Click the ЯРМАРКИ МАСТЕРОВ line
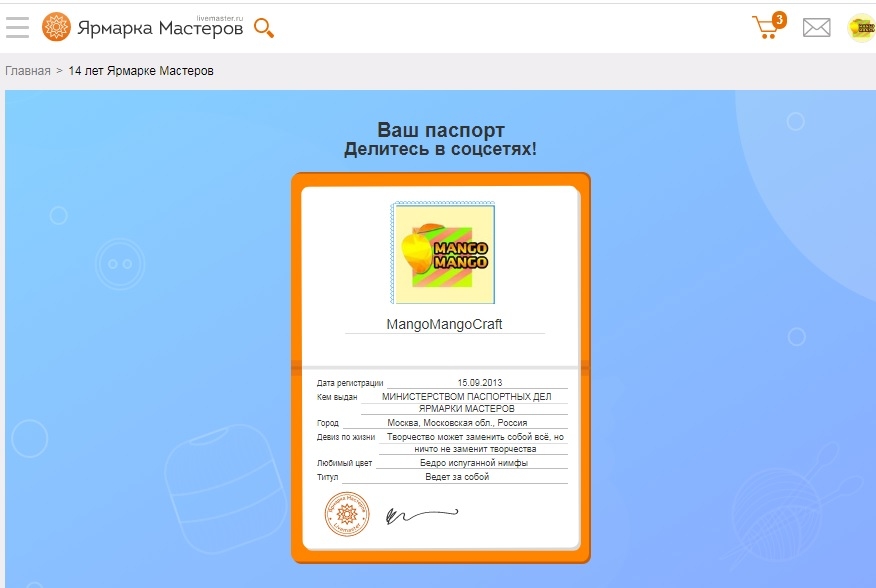 click(x=466, y=409)
